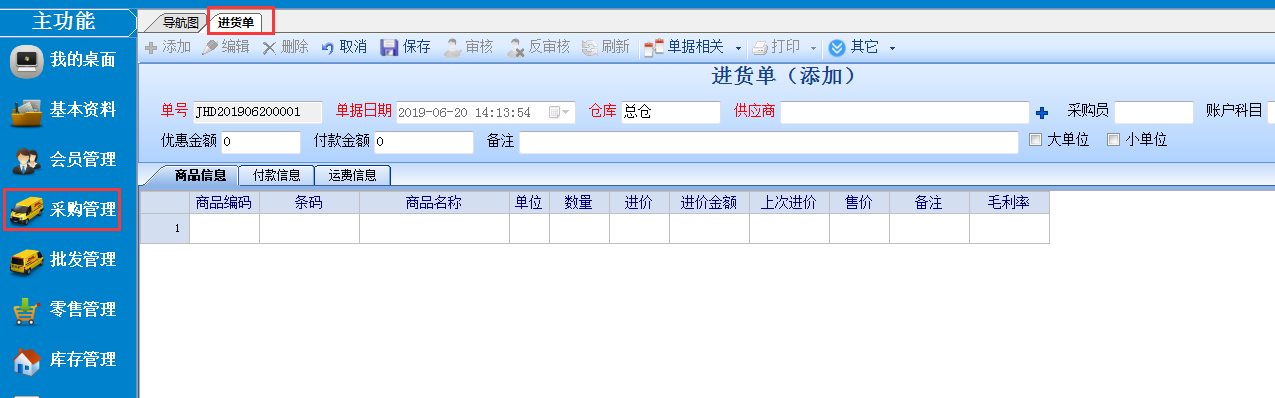This screenshot has height=398, width=1275.
Task: Check the 大单位 checkbox
Action: [x=1036, y=141]
